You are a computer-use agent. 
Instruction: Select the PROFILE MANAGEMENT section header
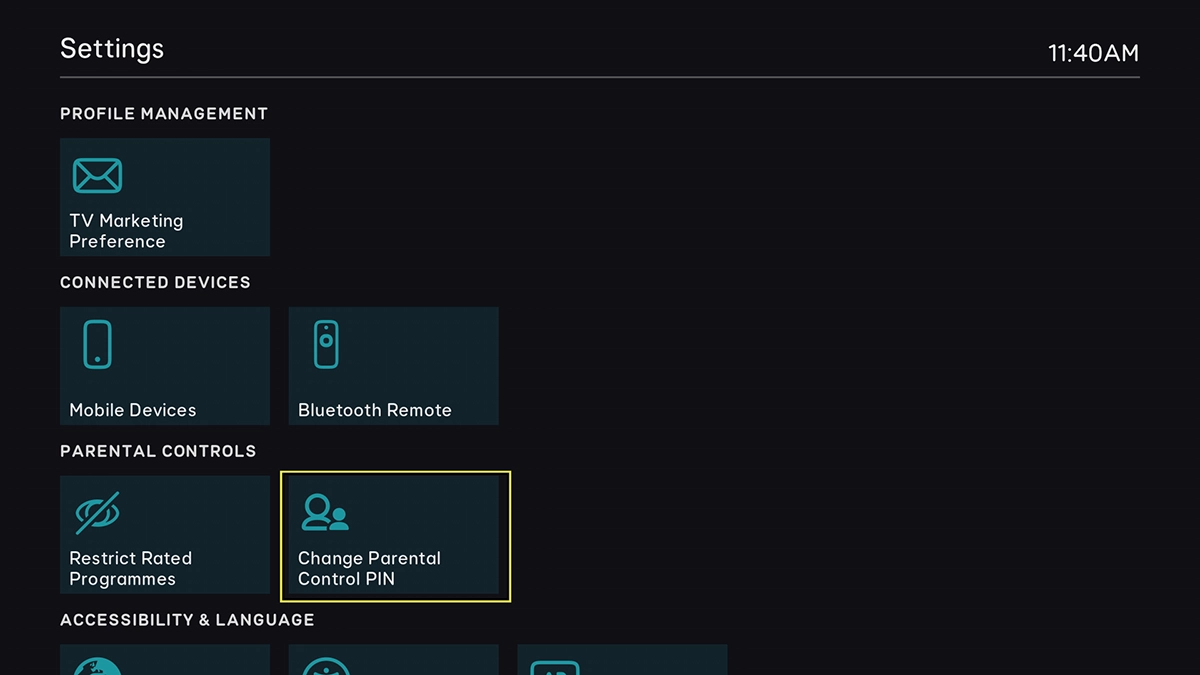[163, 113]
